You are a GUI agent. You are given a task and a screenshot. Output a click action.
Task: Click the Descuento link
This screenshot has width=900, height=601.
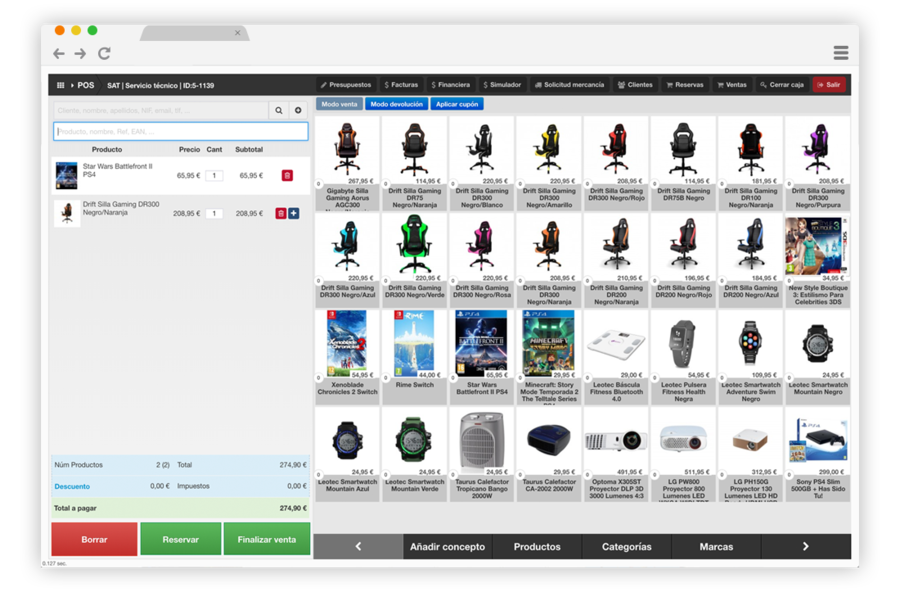[72, 487]
